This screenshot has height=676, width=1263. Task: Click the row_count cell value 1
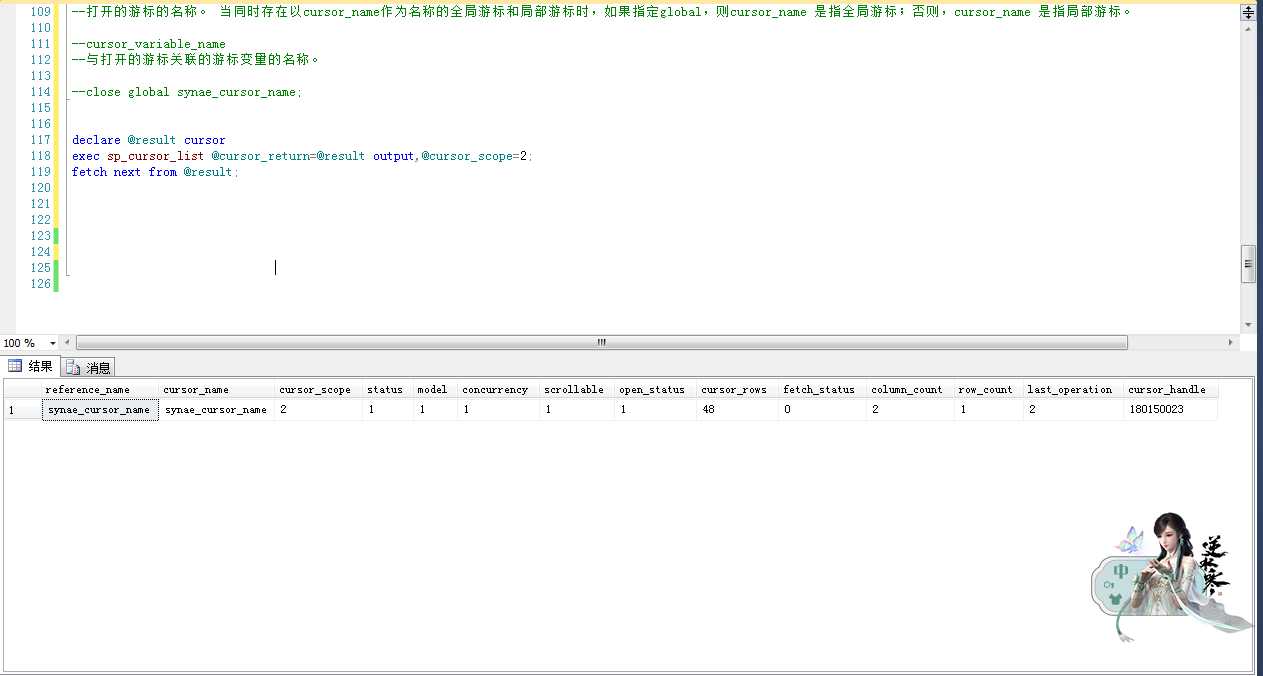pyautogui.click(x=989, y=410)
